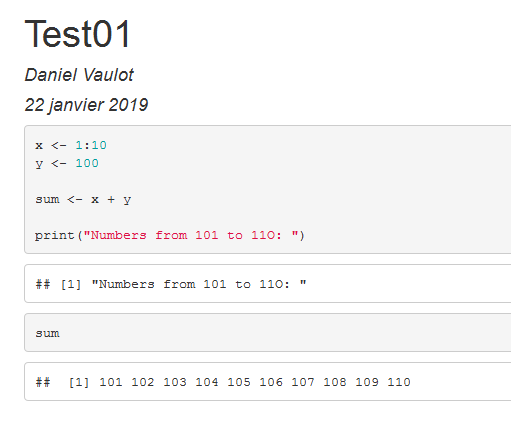
Task: Click the output value 101
Action: (x=111, y=382)
